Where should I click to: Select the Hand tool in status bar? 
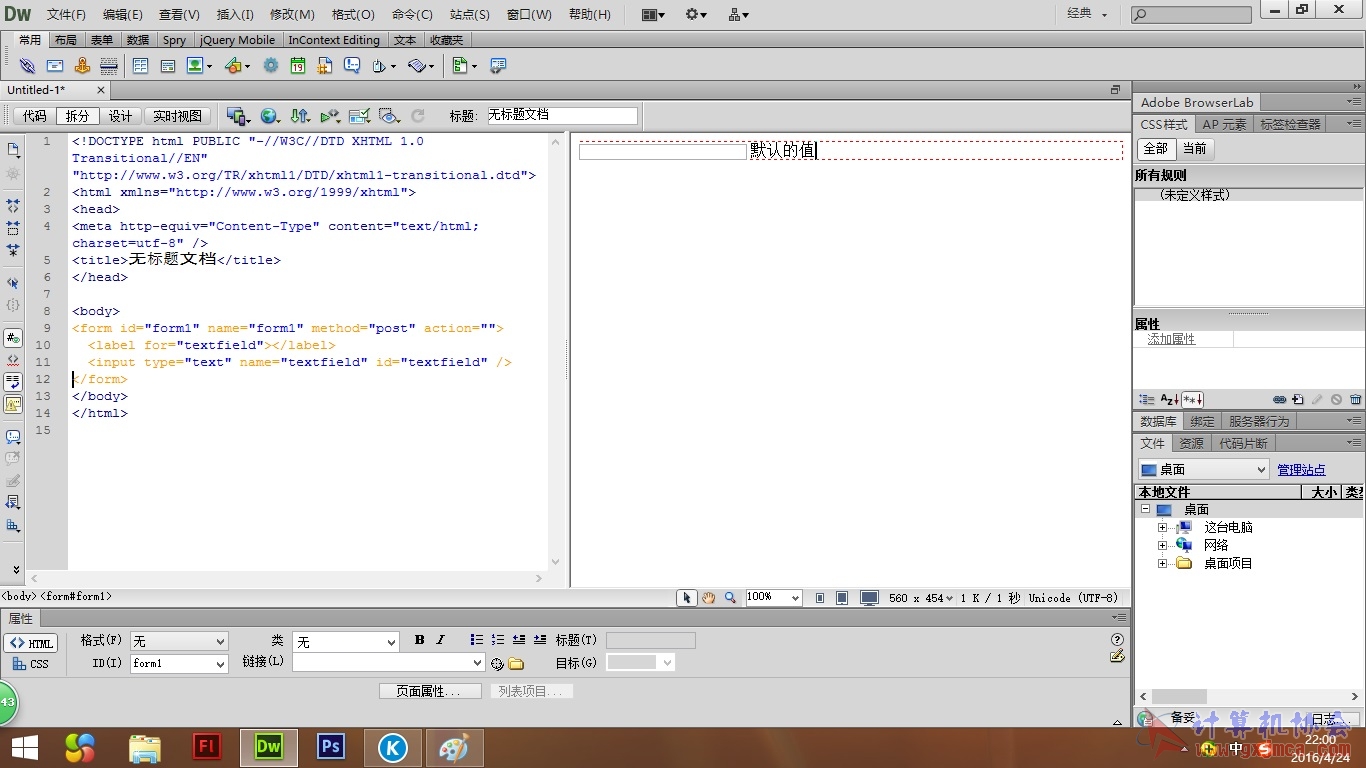708,598
